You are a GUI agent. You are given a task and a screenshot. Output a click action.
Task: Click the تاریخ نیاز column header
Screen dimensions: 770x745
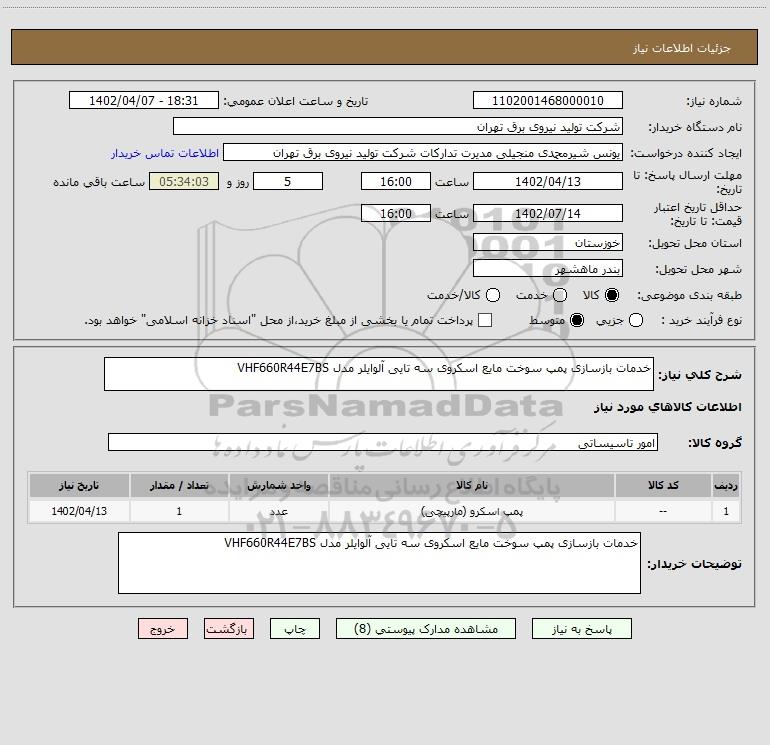[79, 485]
